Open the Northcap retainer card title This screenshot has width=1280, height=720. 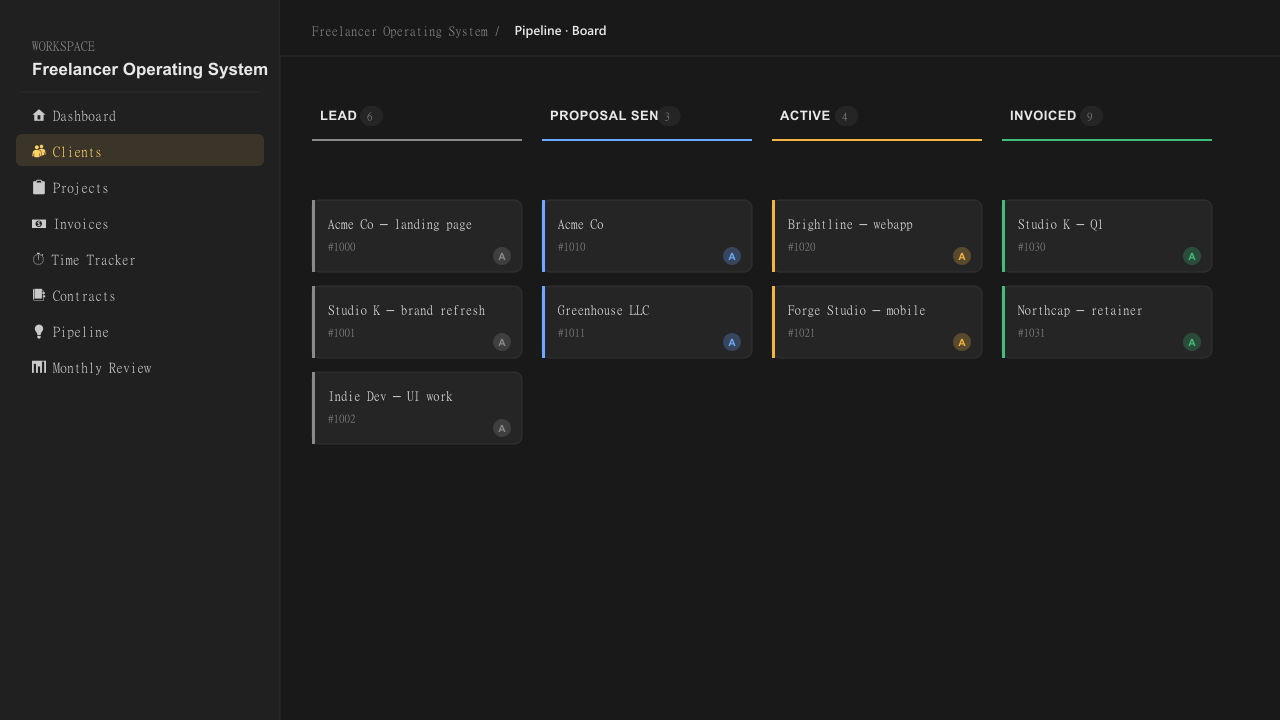1080,310
